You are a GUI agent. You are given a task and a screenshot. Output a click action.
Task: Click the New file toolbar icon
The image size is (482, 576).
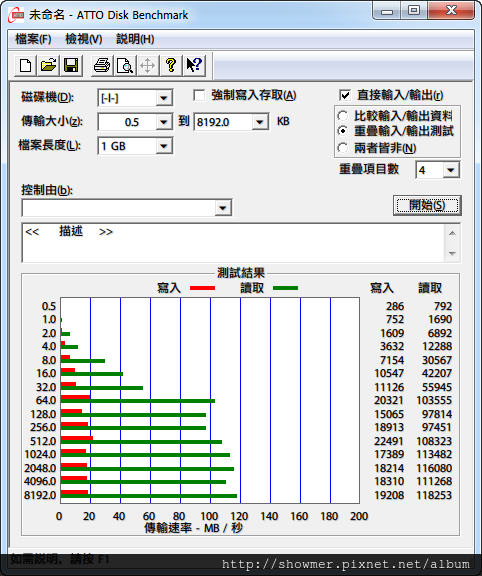pos(25,66)
